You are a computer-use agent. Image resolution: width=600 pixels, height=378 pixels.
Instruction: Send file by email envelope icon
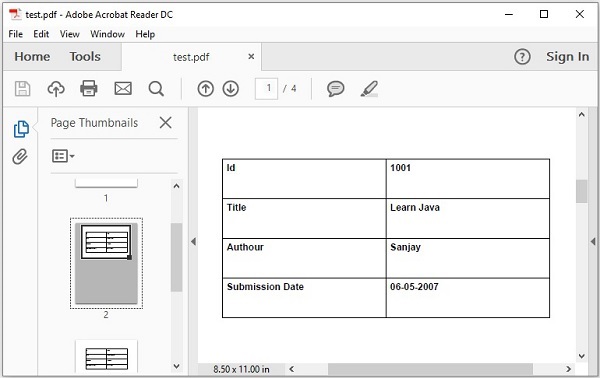(123, 88)
